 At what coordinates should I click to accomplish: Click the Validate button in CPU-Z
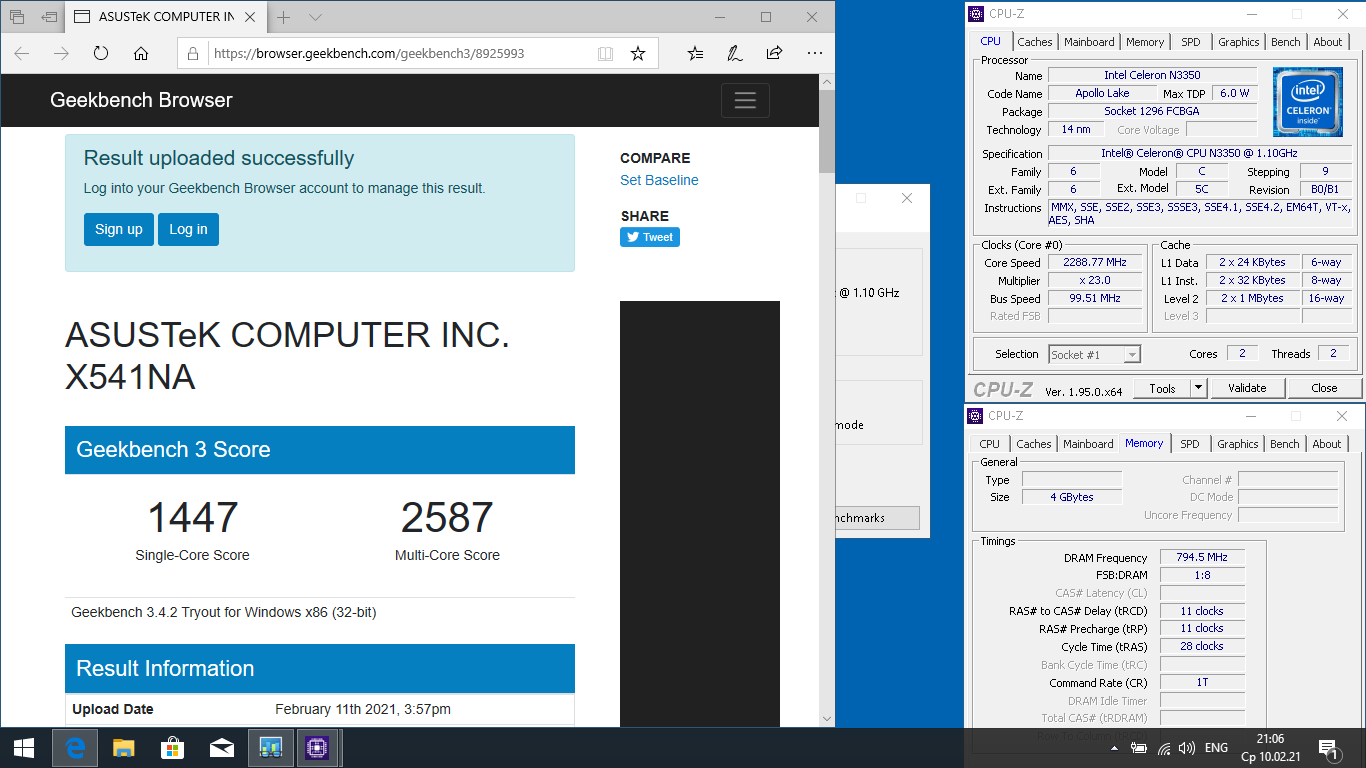1247,388
